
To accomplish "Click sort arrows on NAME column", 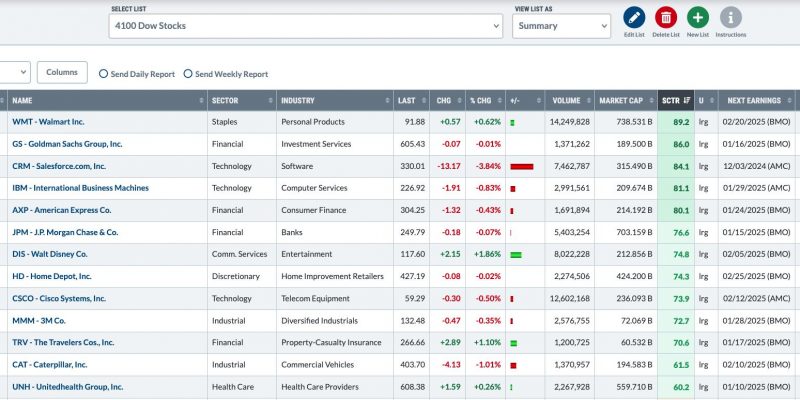I will click(x=202, y=101).
